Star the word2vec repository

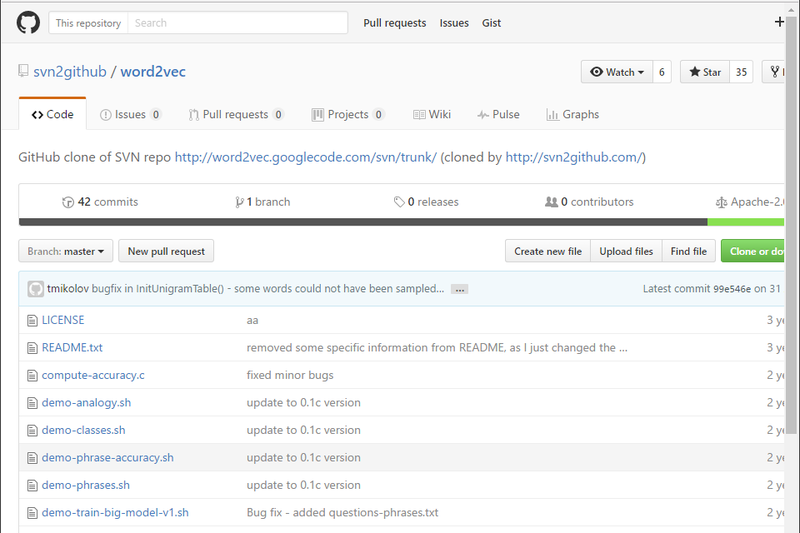pyautogui.click(x=705, y=72)
